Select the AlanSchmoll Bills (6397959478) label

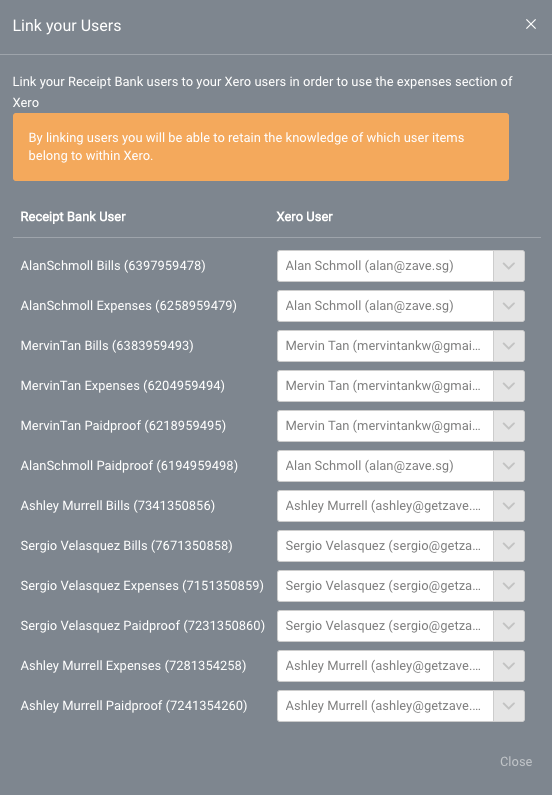click(x=113, y=266)
